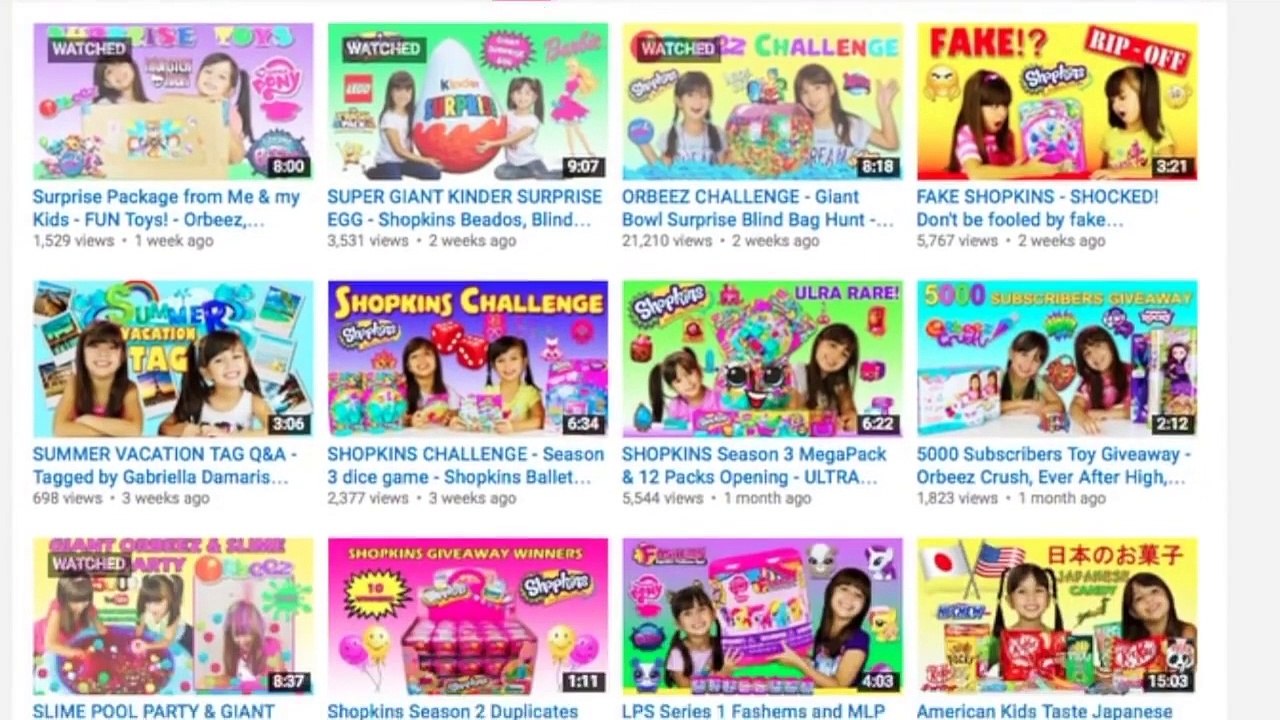Open the Shopkins Challenge dice game thumbnail
This screenshot has width=1280, height=720.
click(467, 359)
